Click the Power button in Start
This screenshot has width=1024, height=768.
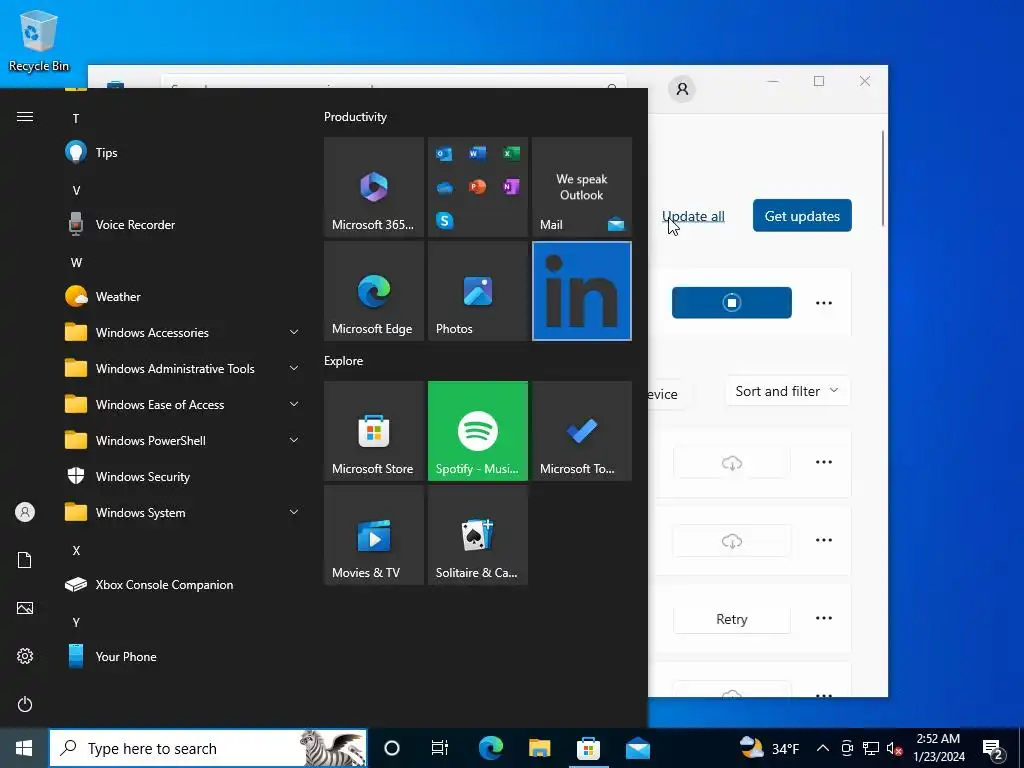point(25,704)
